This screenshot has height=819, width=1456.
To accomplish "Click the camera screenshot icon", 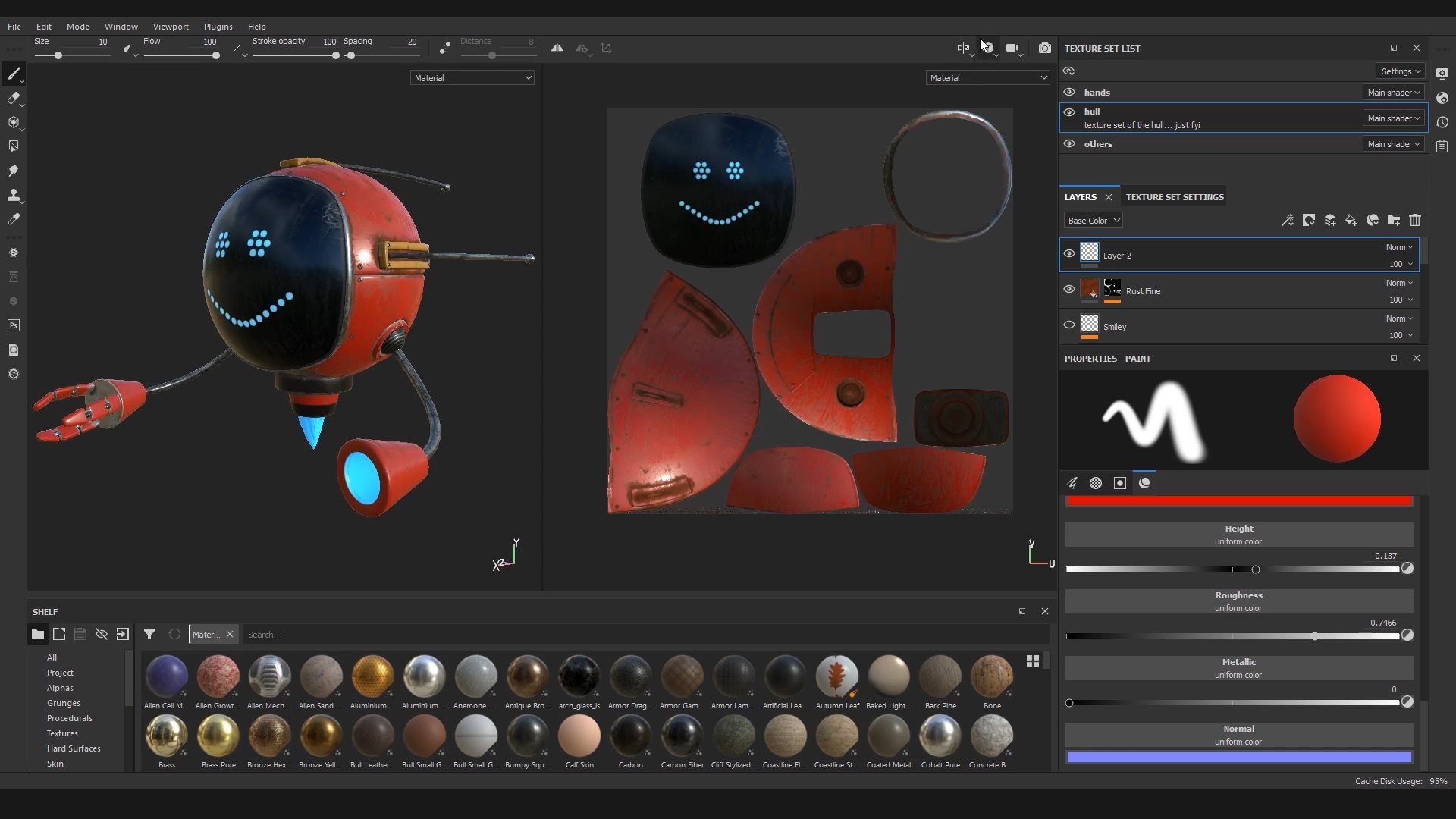I will (x=1044, y=48).
